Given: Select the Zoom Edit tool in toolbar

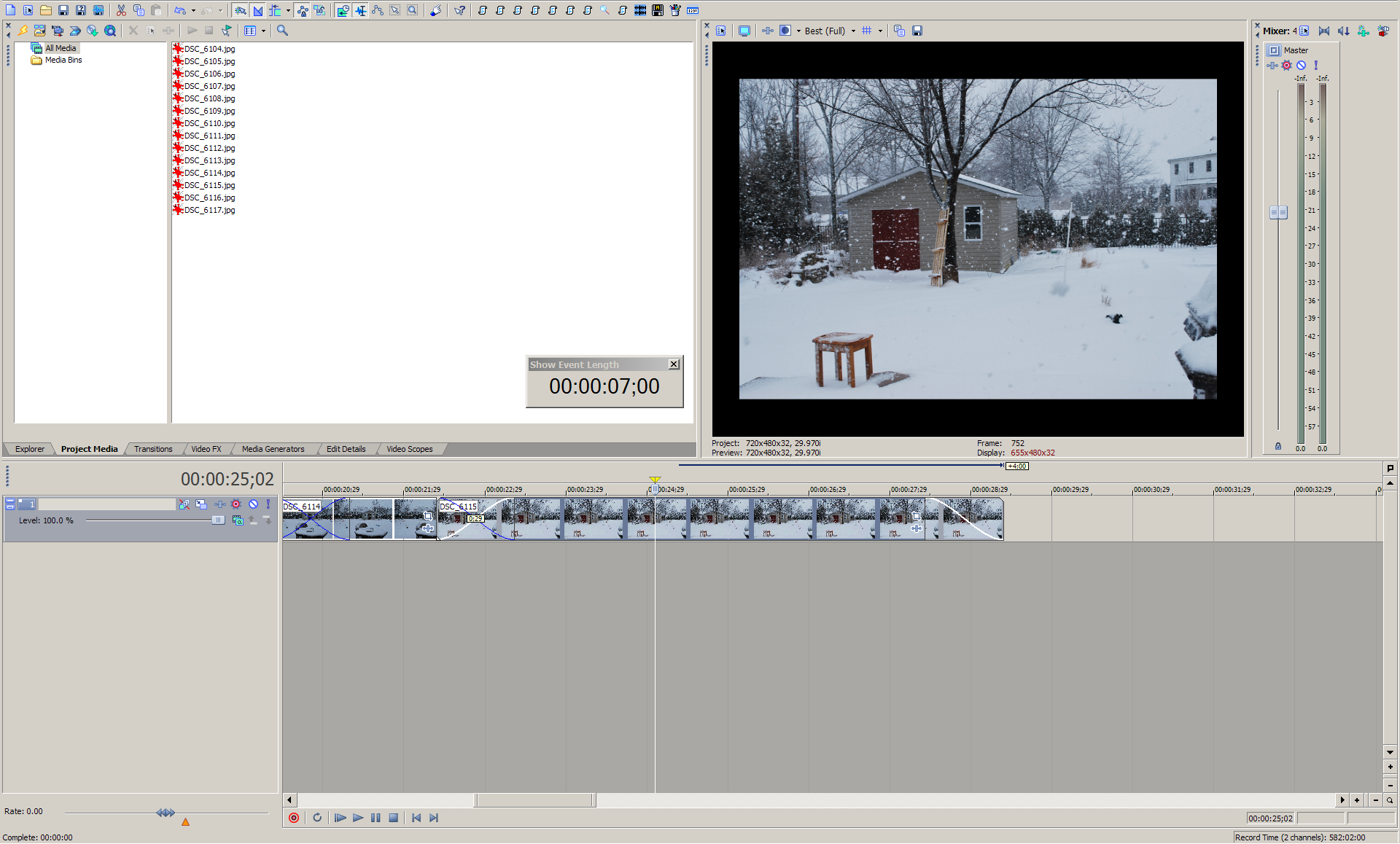Looking at the screenshot, I should pyautogui.click(x=413, y=10).
